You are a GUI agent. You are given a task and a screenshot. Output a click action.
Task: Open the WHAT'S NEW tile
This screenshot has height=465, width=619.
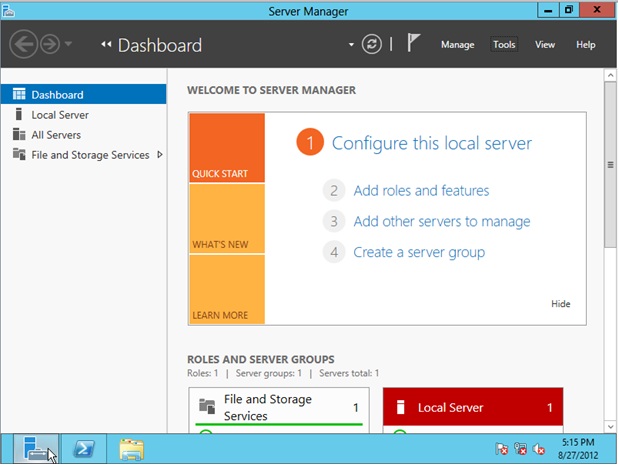[x=226, y=218]
